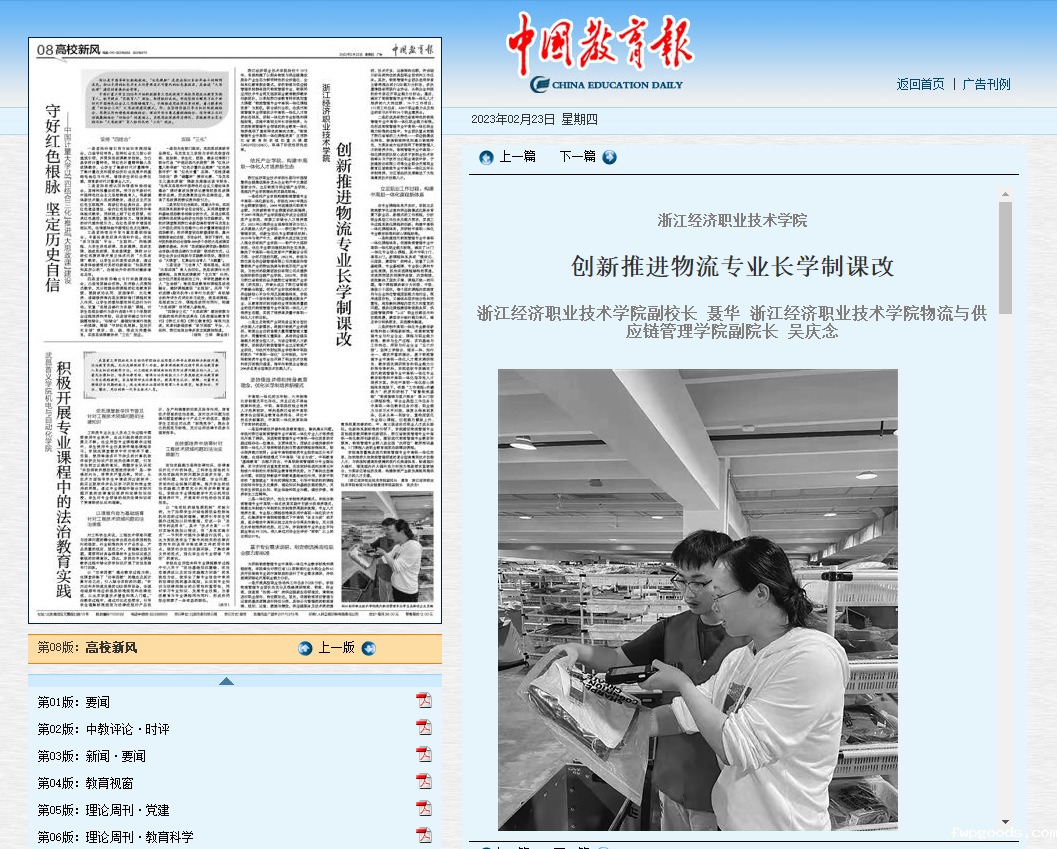Collapse the page list with triangle arrow
This screenshot has height=849, width=1057.
226,681
